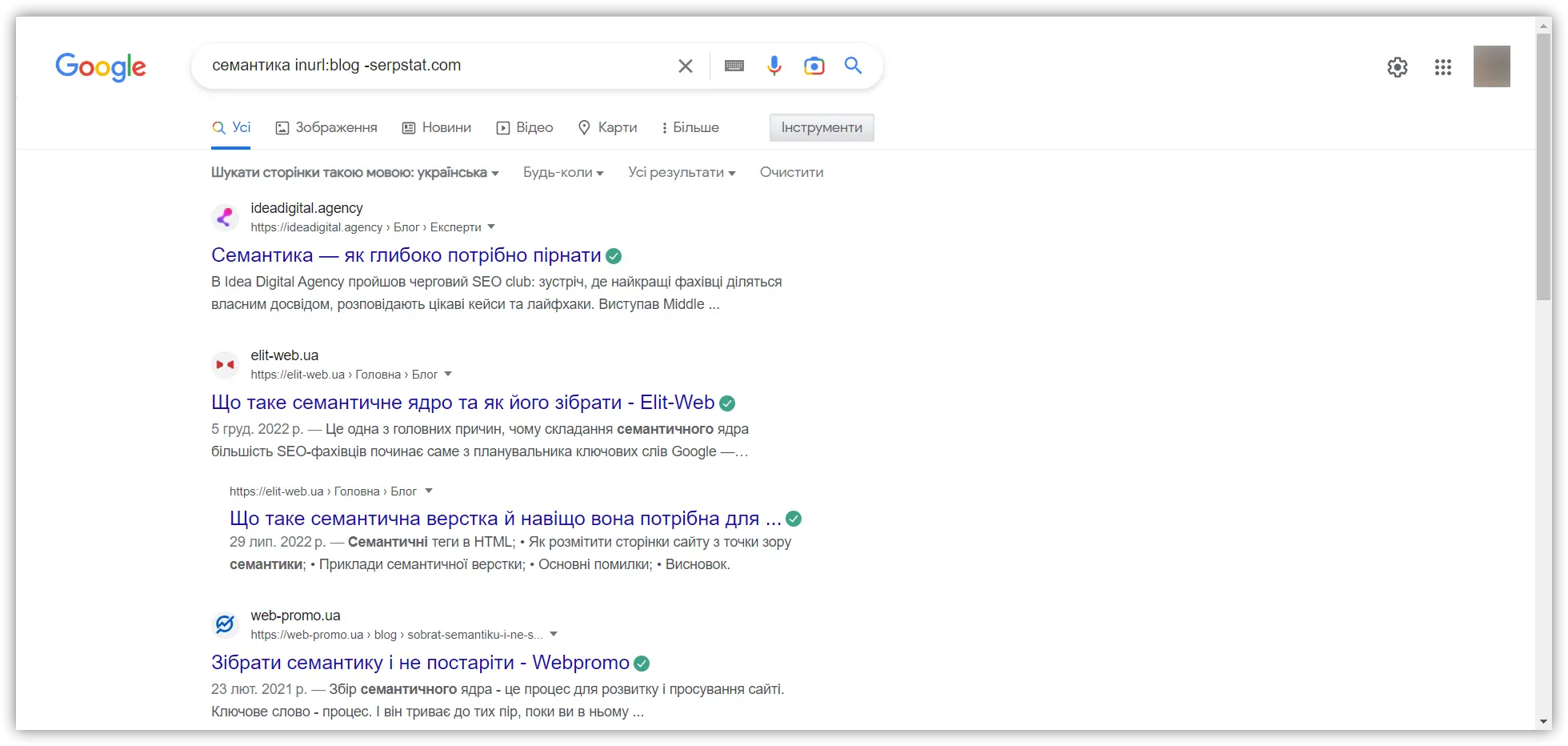Open Зібрати семантику і не постаріти result
Screen dimensions: 1568x746
pos(420,663)
